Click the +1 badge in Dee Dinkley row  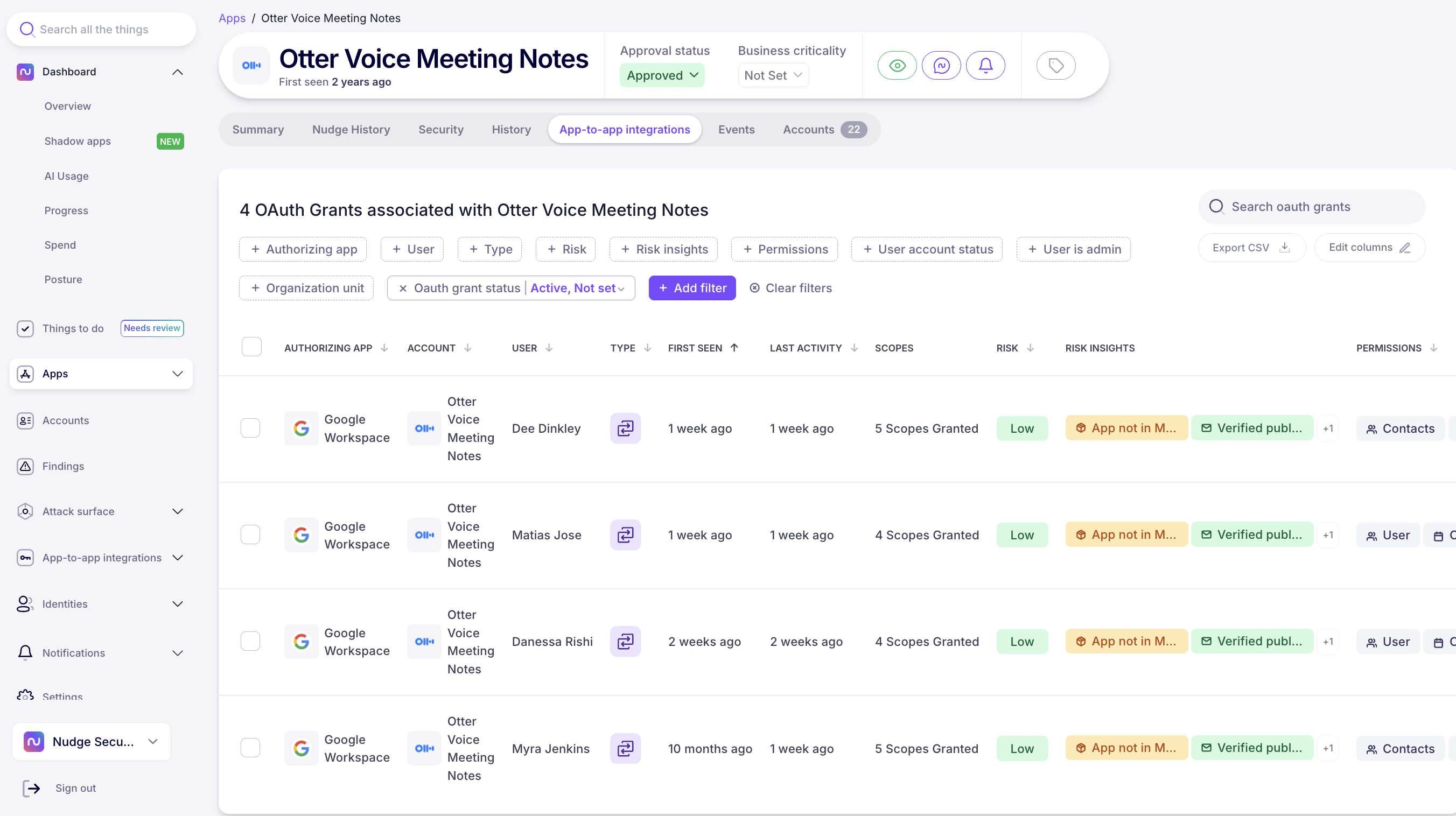coord(1328,428)
